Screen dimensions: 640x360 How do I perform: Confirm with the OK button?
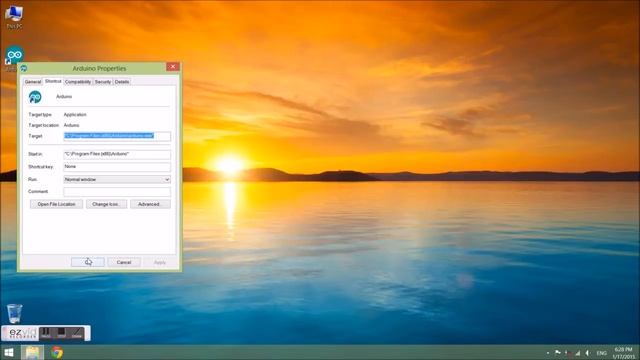pos(88,262)
